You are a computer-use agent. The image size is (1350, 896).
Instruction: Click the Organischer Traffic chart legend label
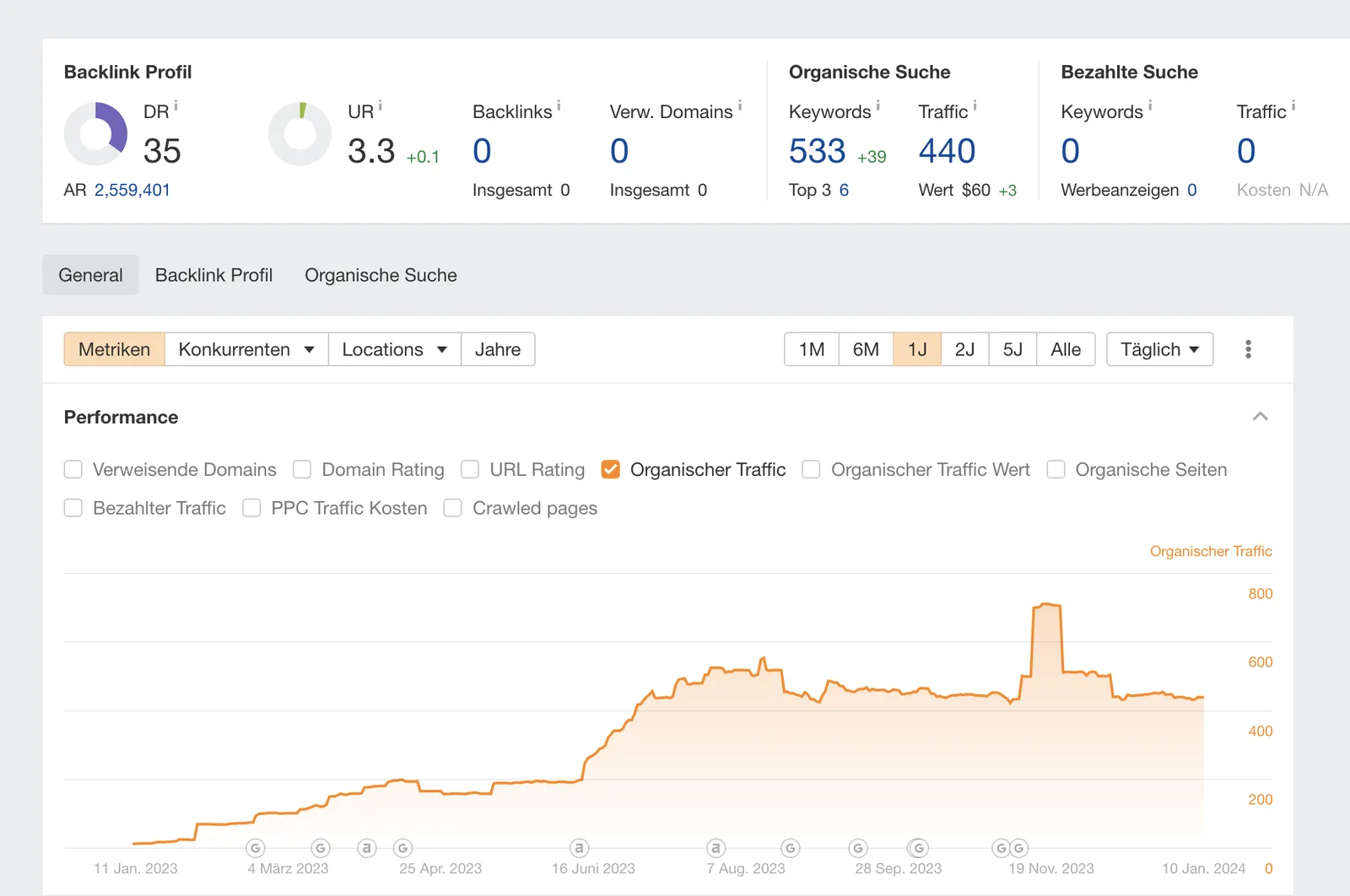coord(1211,551)
